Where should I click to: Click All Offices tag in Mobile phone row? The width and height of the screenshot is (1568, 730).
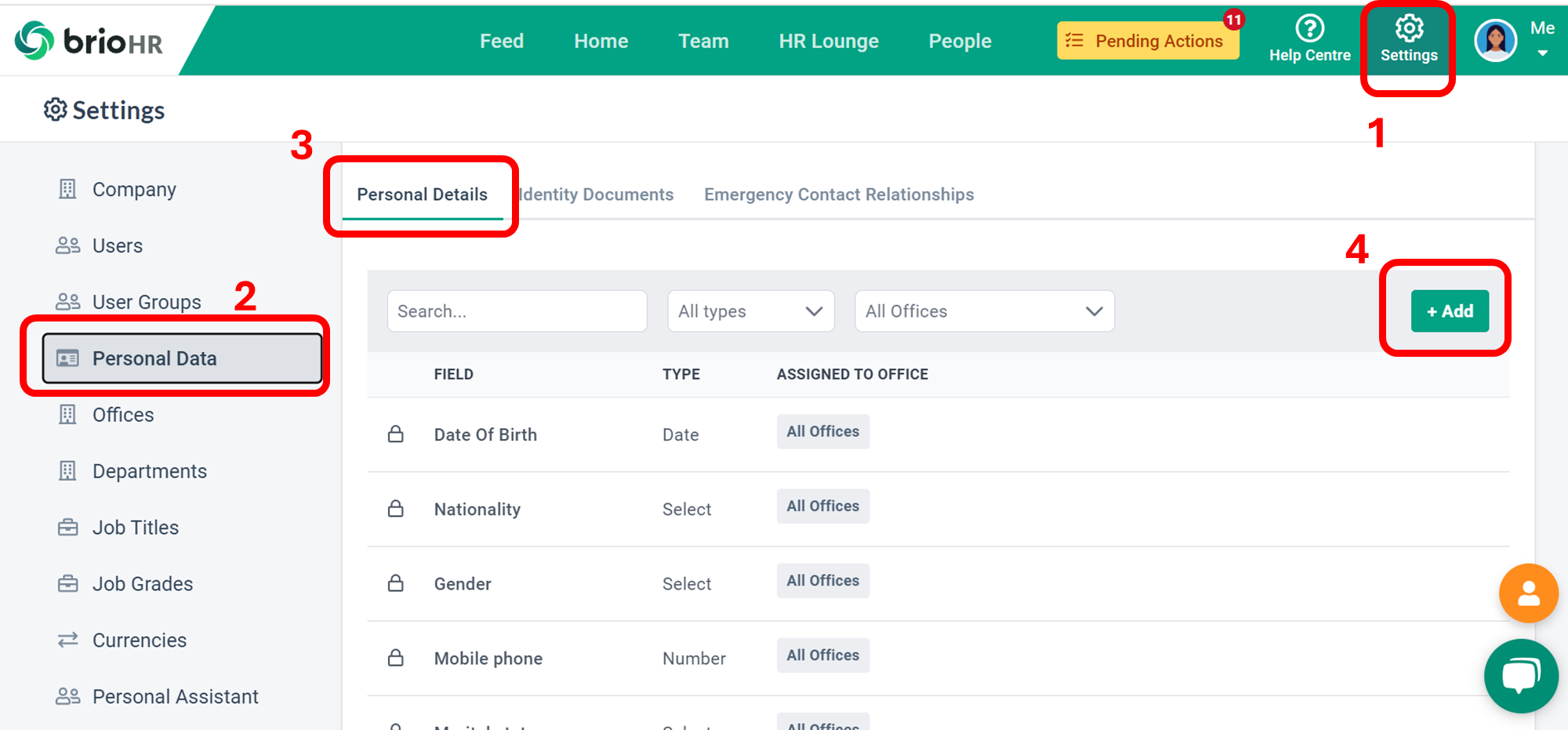click(x=823, y=655)
